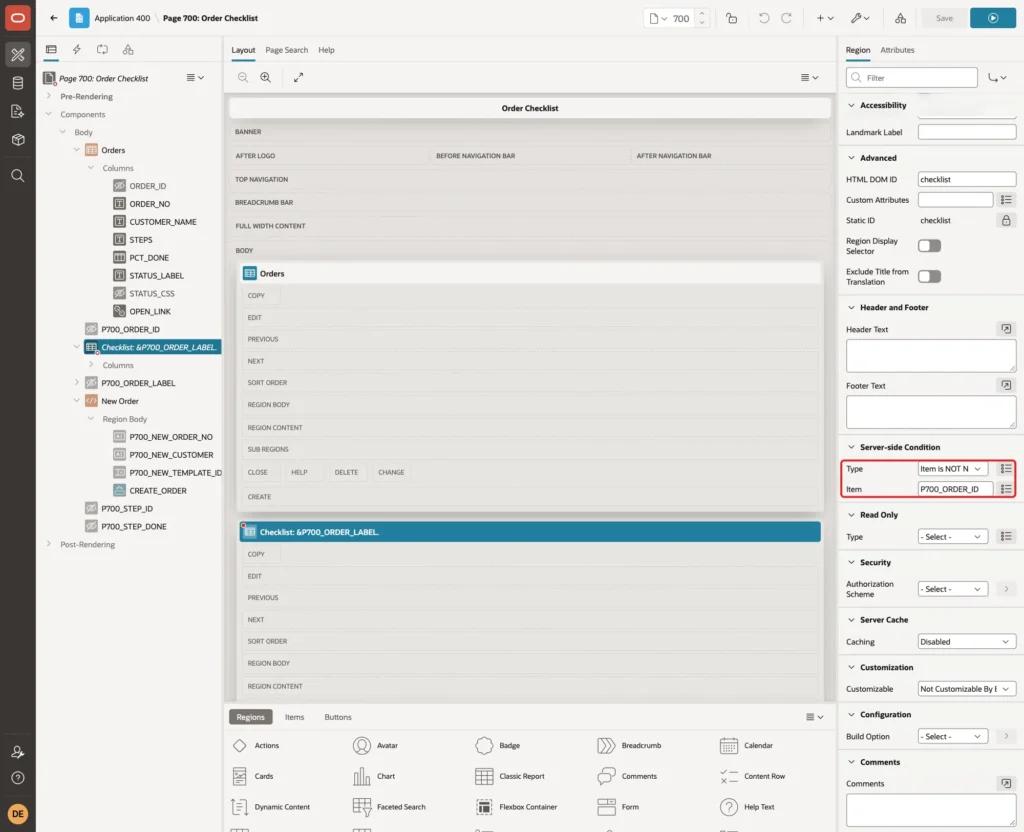Undo the last change
The height and width of the screenshot is (832, 1024).
tap(763, 18)
